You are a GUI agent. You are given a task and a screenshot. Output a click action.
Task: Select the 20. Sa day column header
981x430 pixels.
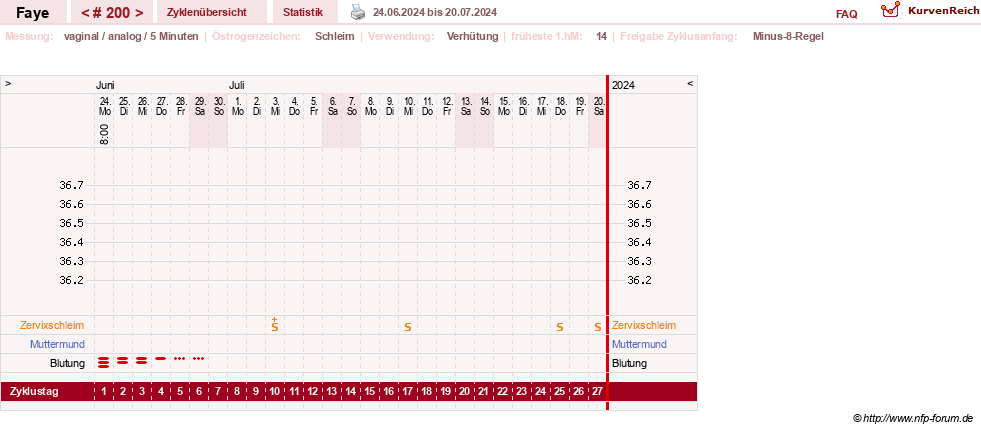(598, 106)
